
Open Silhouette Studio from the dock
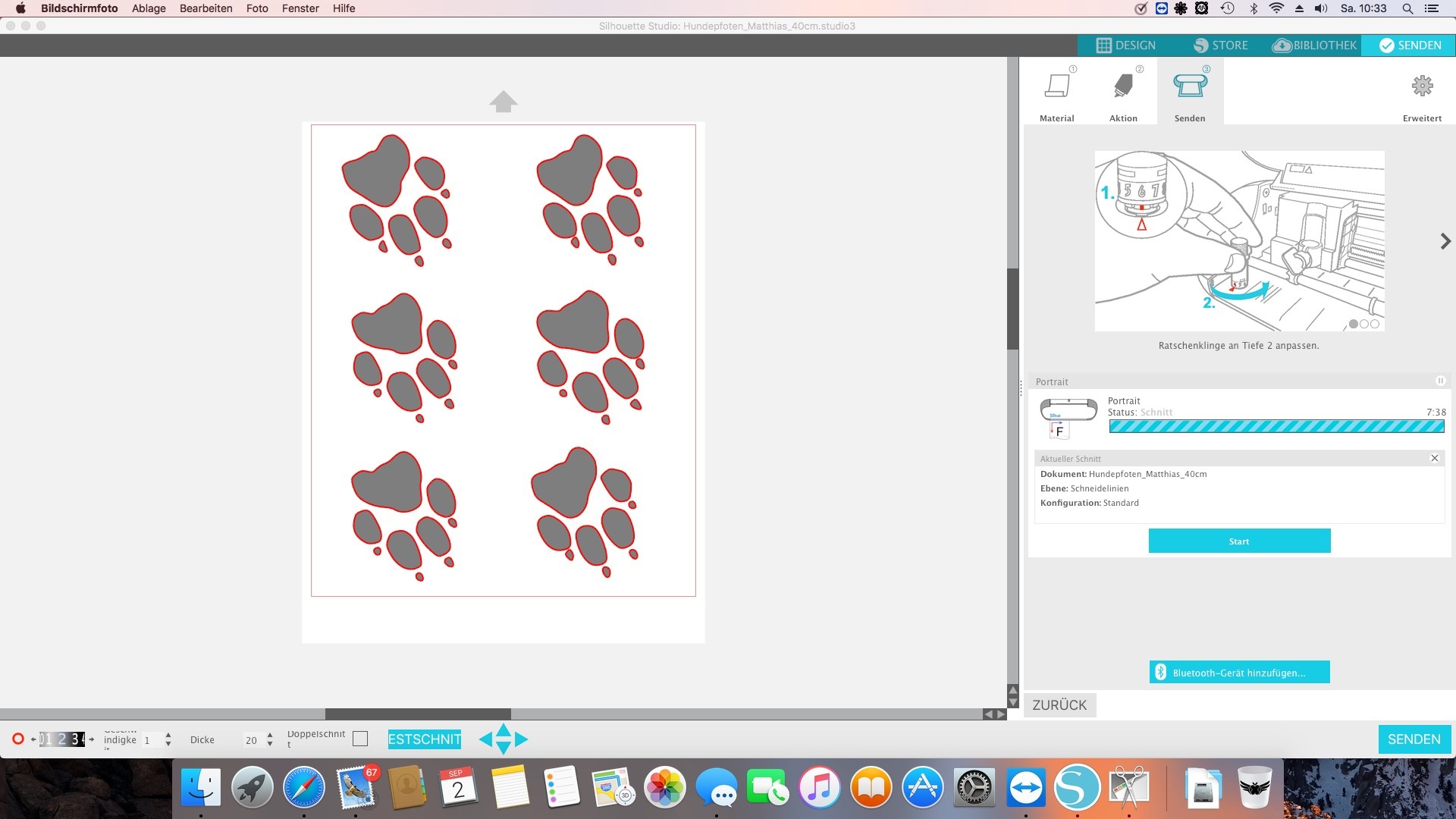(x=1077, y=788)
